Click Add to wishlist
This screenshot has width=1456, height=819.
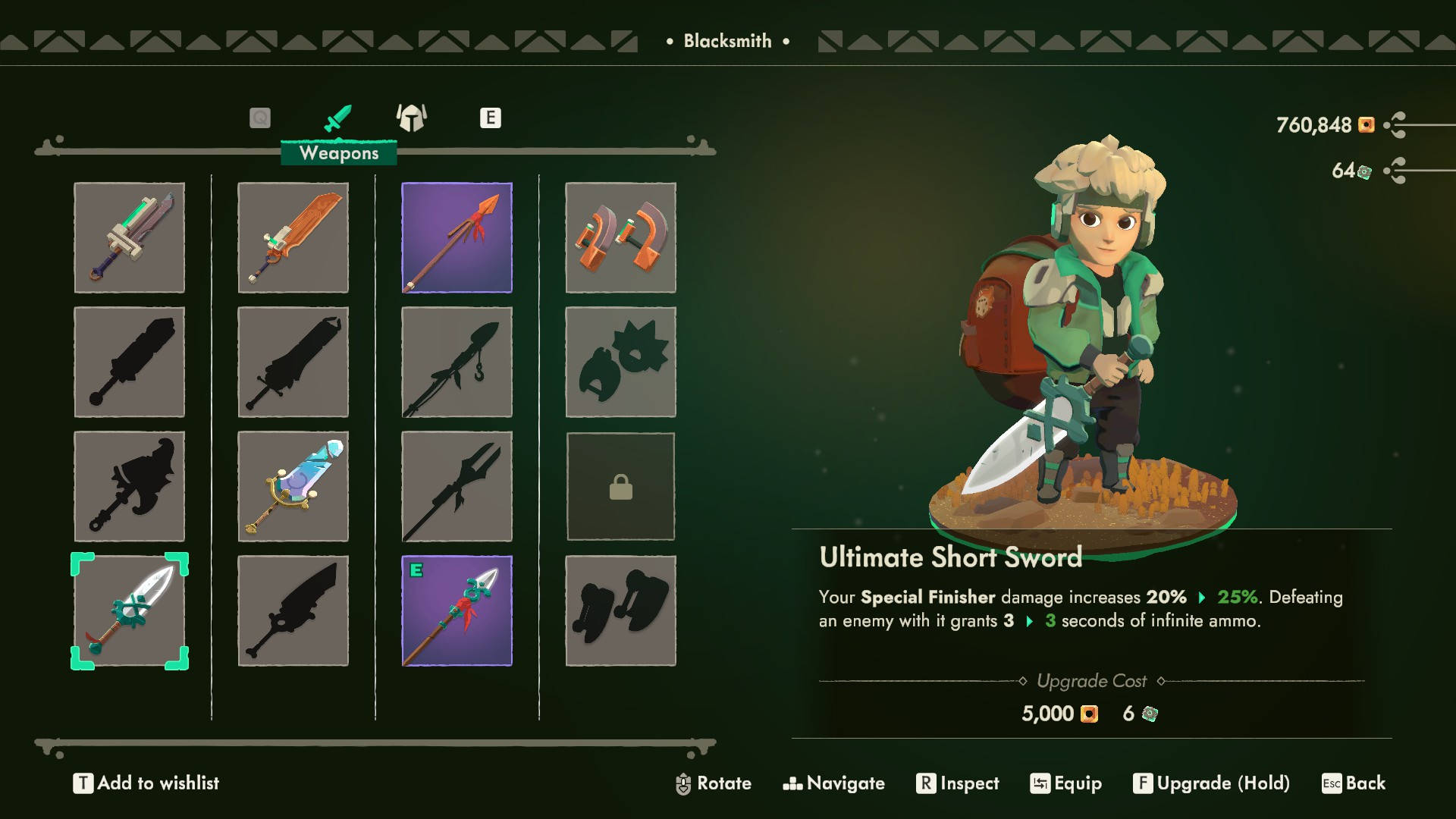(146, 783)
